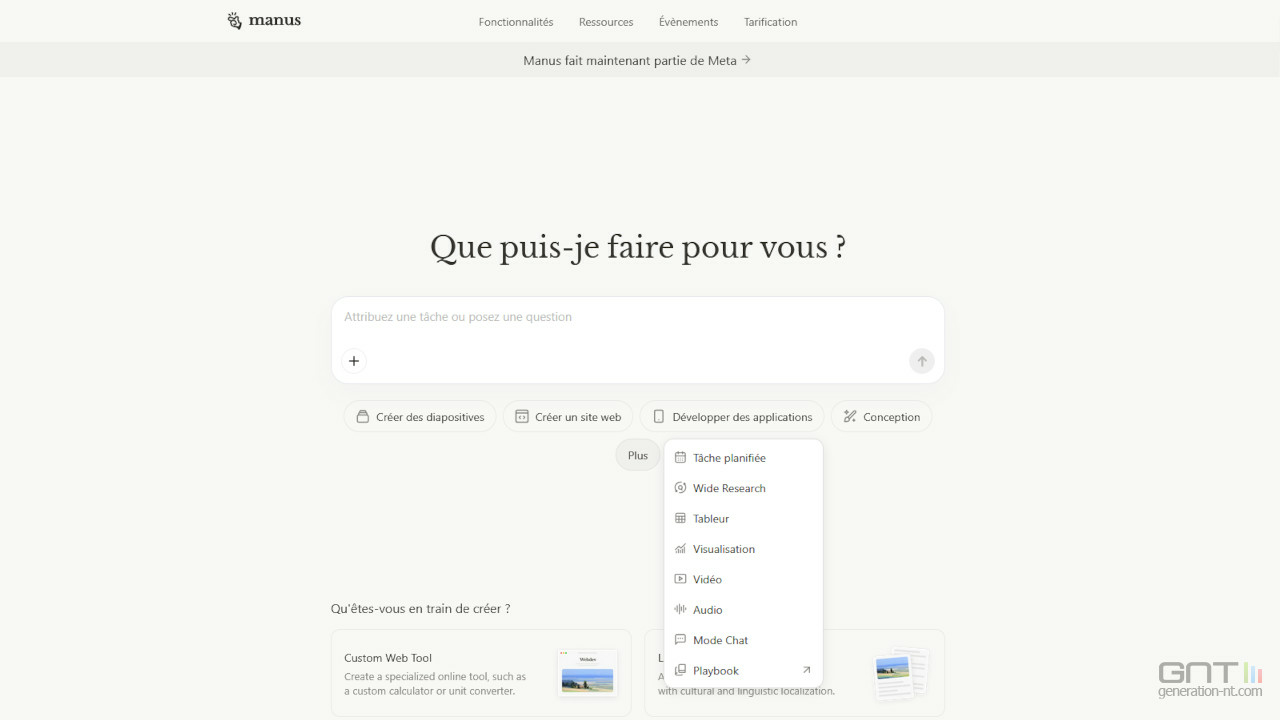
Task: Click the Vidéo play icon
Action: click(x=680, y=579)
